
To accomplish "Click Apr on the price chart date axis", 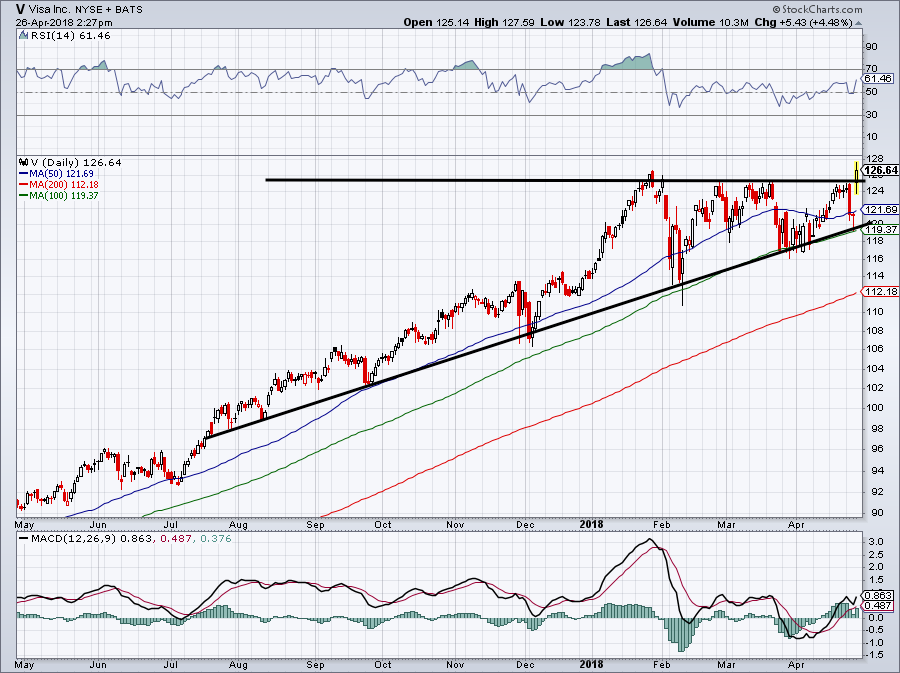I will [796, 524].
